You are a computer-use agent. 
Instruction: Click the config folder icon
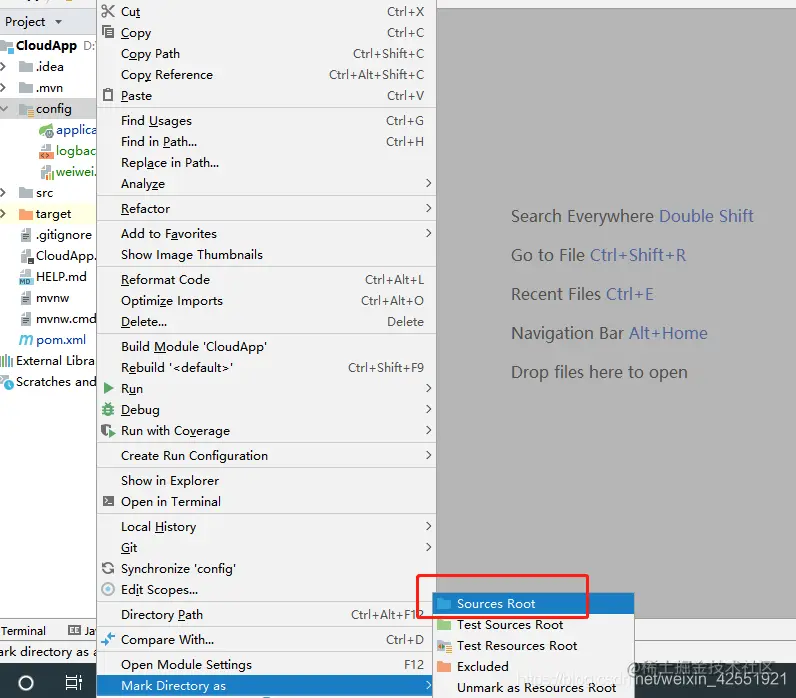point(26,109)
